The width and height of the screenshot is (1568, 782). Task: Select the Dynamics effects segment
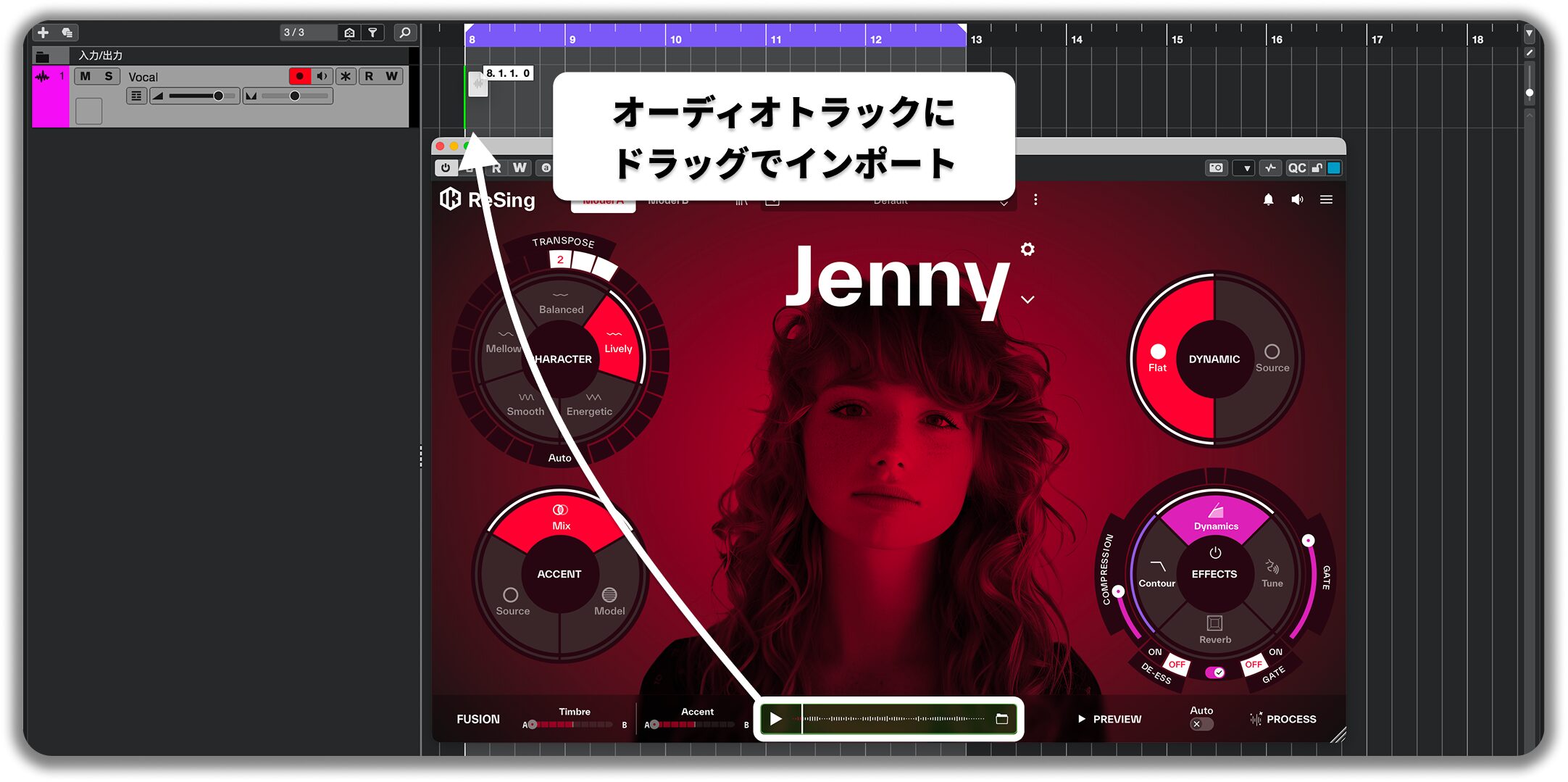click(1216, 520)
